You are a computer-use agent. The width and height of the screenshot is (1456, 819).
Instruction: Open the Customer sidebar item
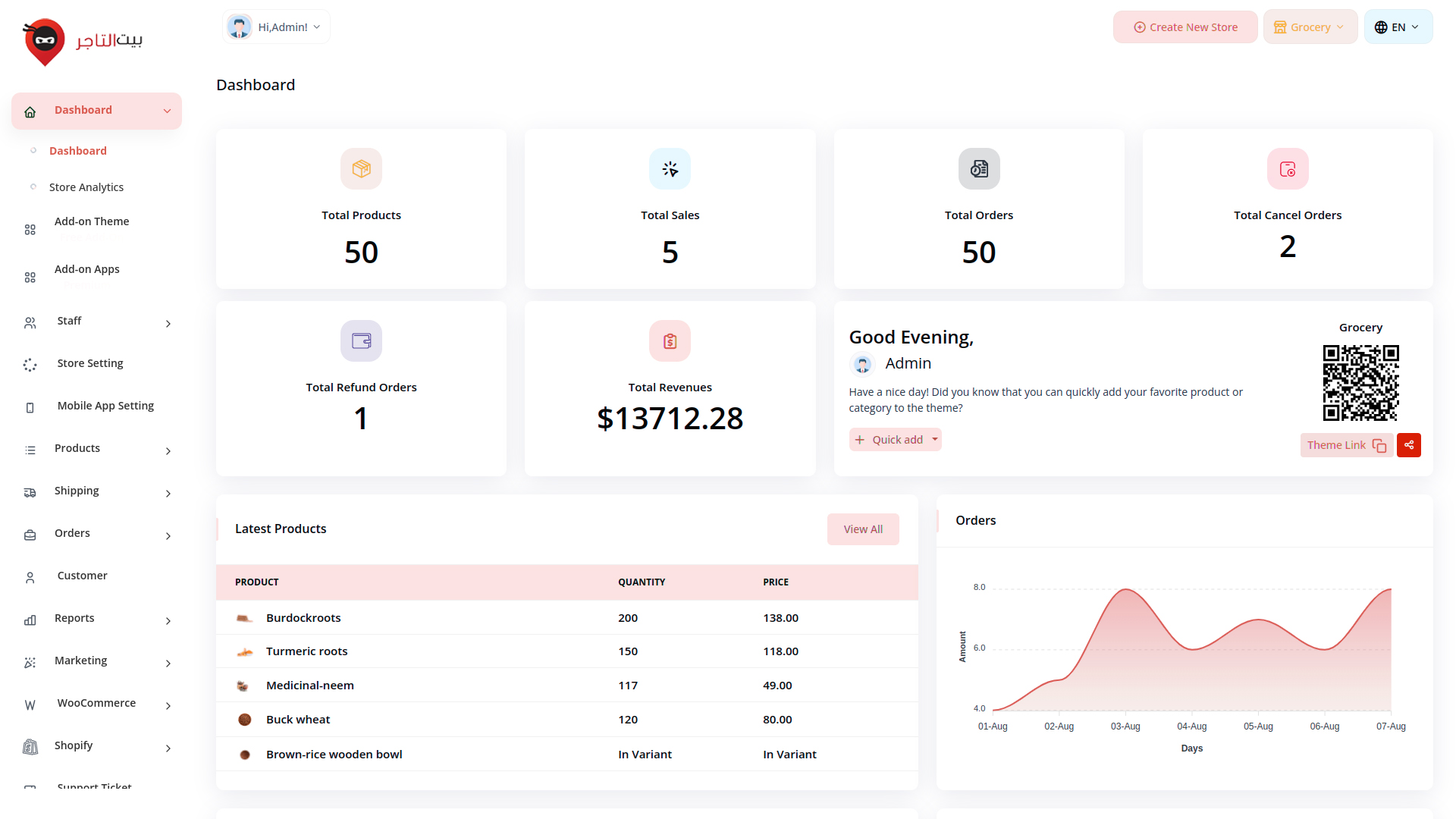coord(82,576)
